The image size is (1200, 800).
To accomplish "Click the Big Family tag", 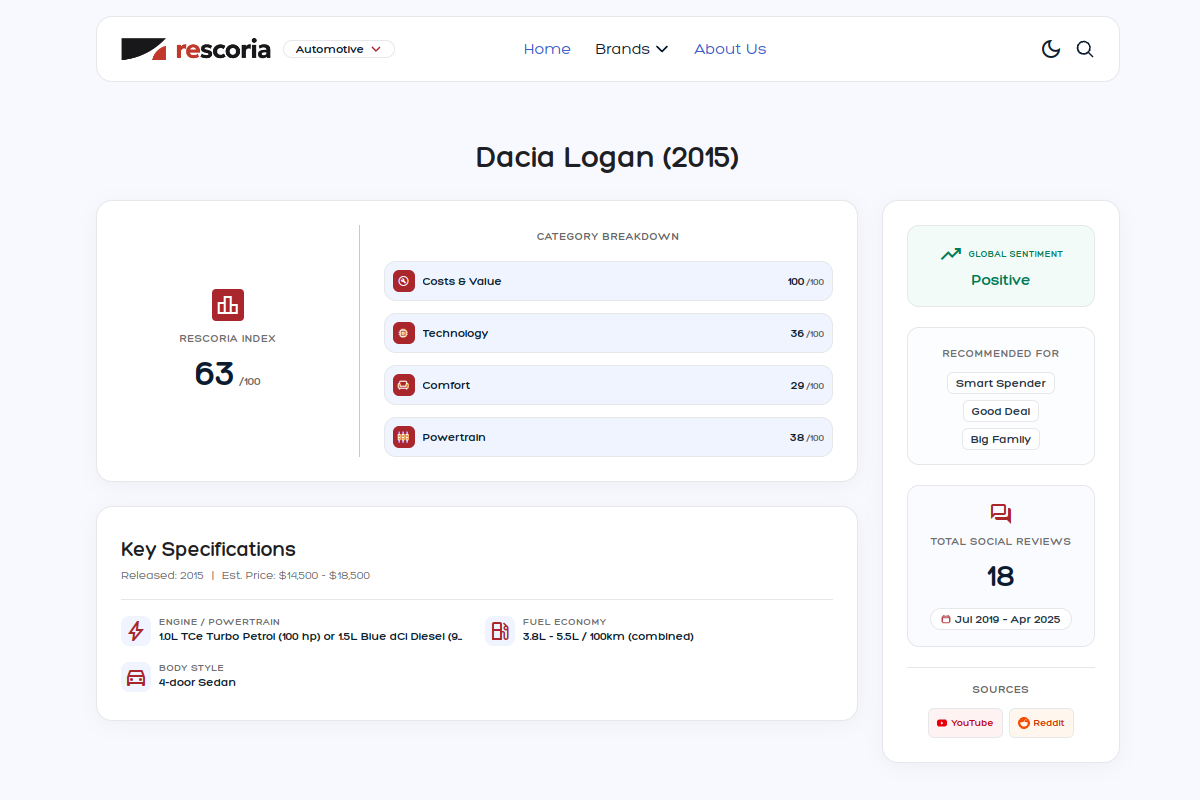I will 1001,439.
